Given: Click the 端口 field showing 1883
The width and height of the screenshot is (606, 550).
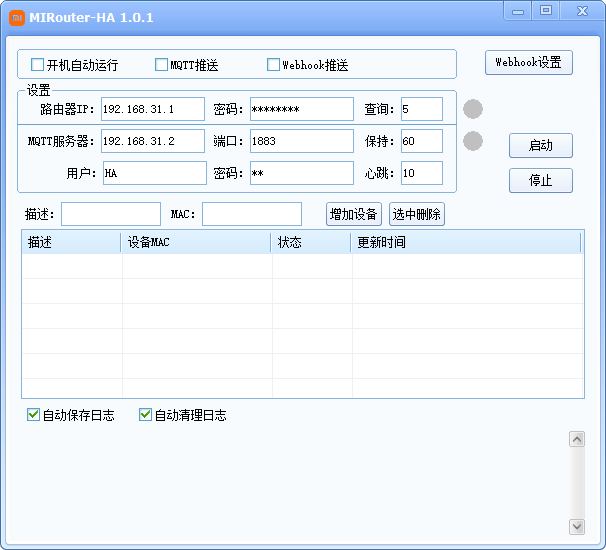Looking at the screenshot, I should tap(301, 141).
